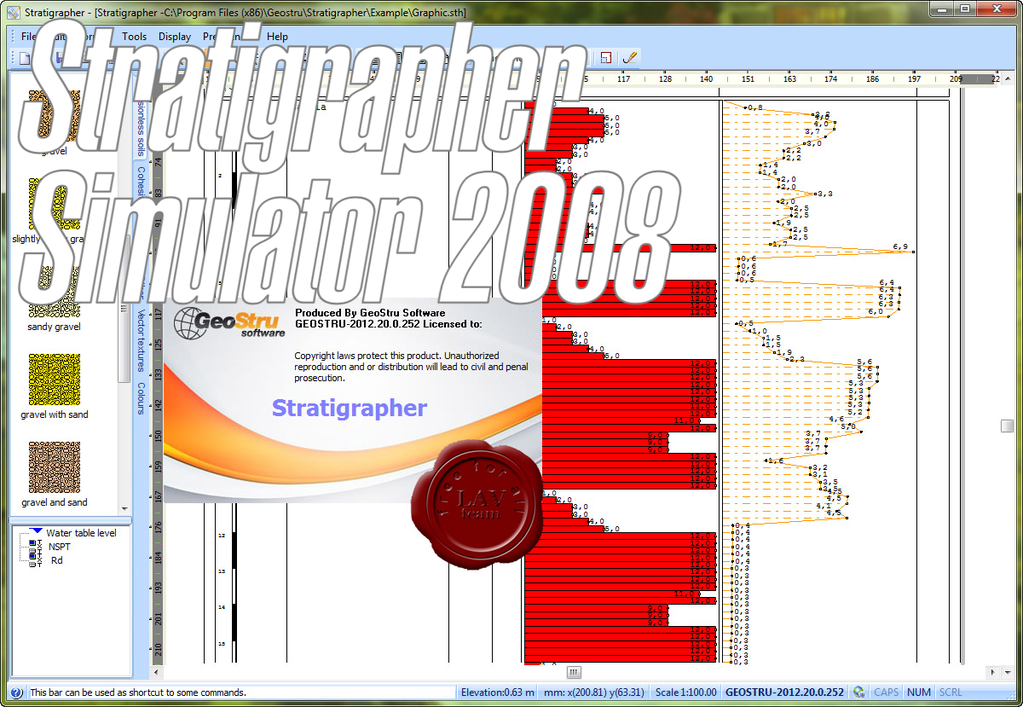The height and width of the screenshot is (707, 1023).
Task: Click the small square button at right edge
Action: pos(1007,426)
